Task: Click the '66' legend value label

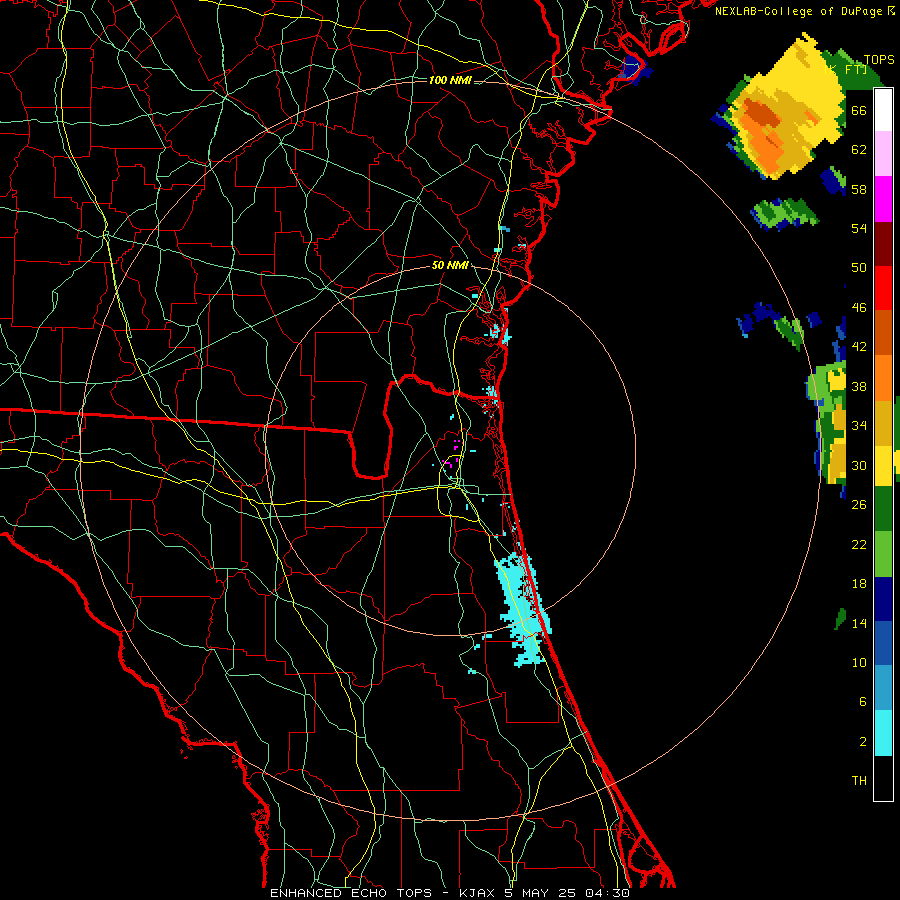Action: tap(859, 110)
